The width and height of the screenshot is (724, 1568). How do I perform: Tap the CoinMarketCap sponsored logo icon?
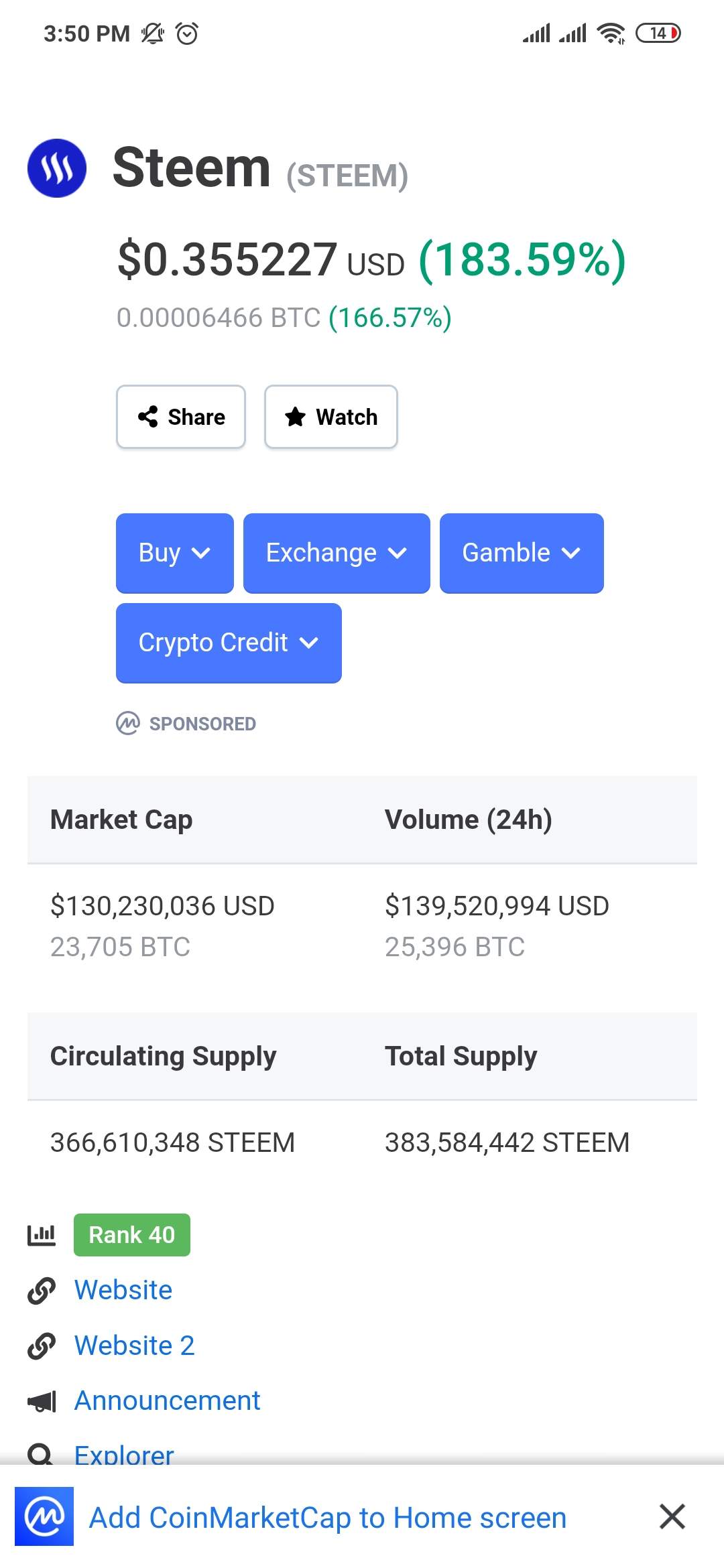tap(128, 724)
